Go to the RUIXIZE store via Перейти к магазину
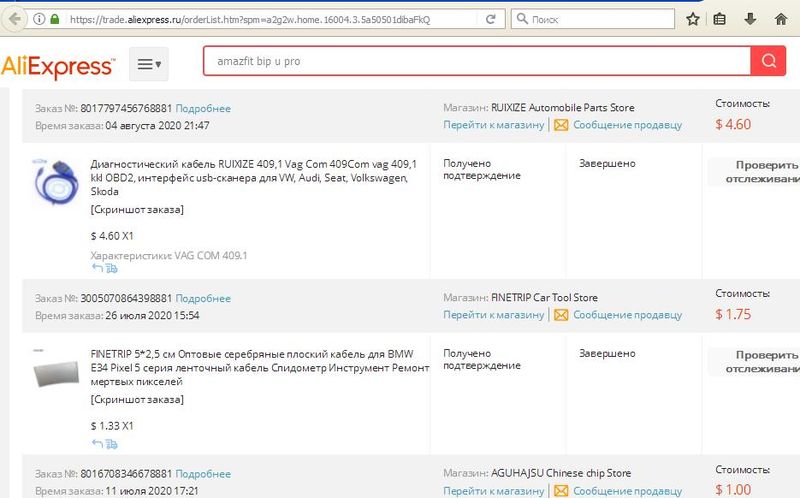Image resolution: width=800 pixels, height=498 pixels. [x=494, y=125]
